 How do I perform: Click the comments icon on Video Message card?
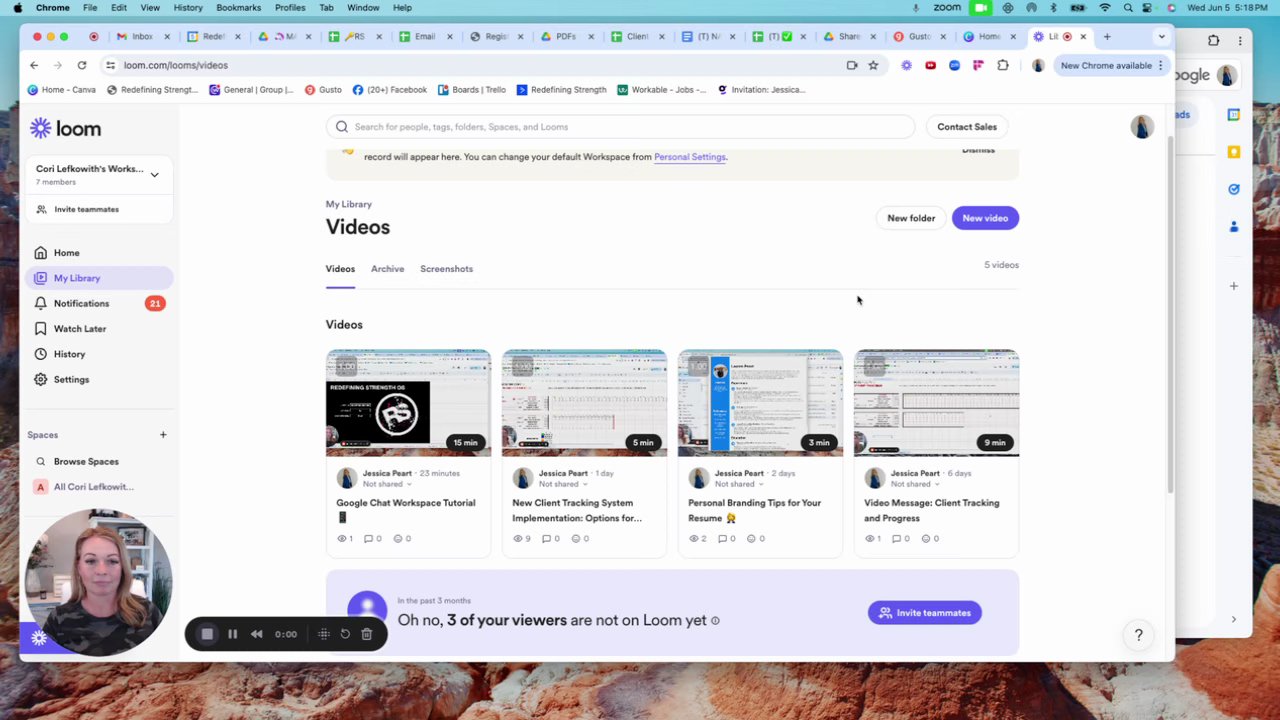pos(897,539)
